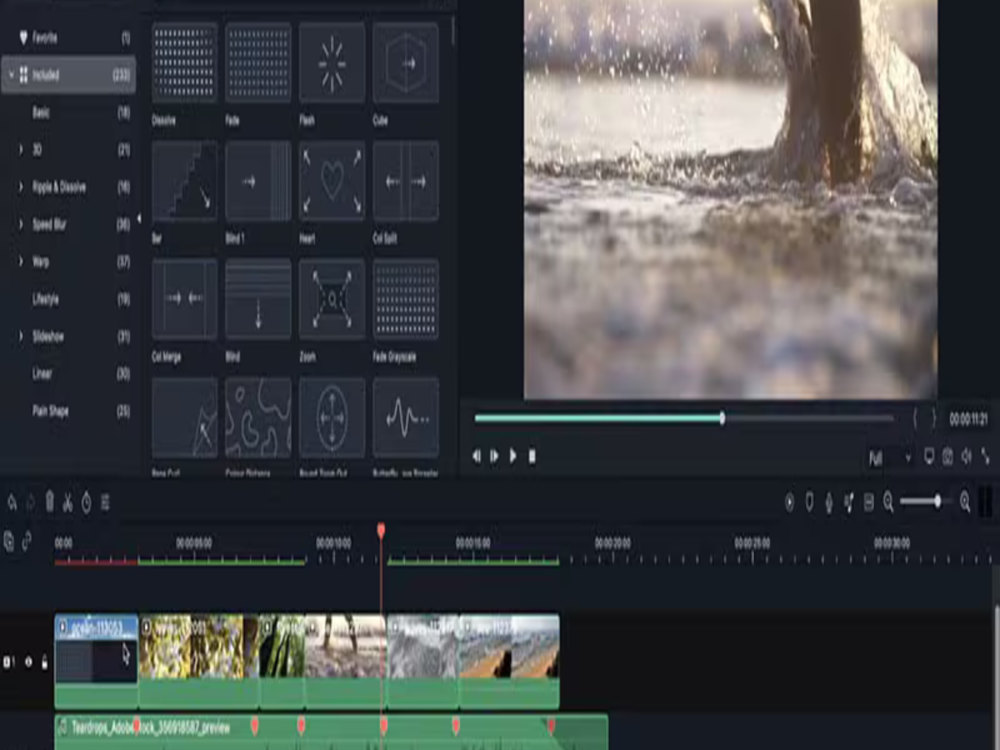Select the first blue-highlighted timeline clip
Image resolution: width=1000 pixels, height=750 pixels.
pyautogui.click(x=96, y=661)
